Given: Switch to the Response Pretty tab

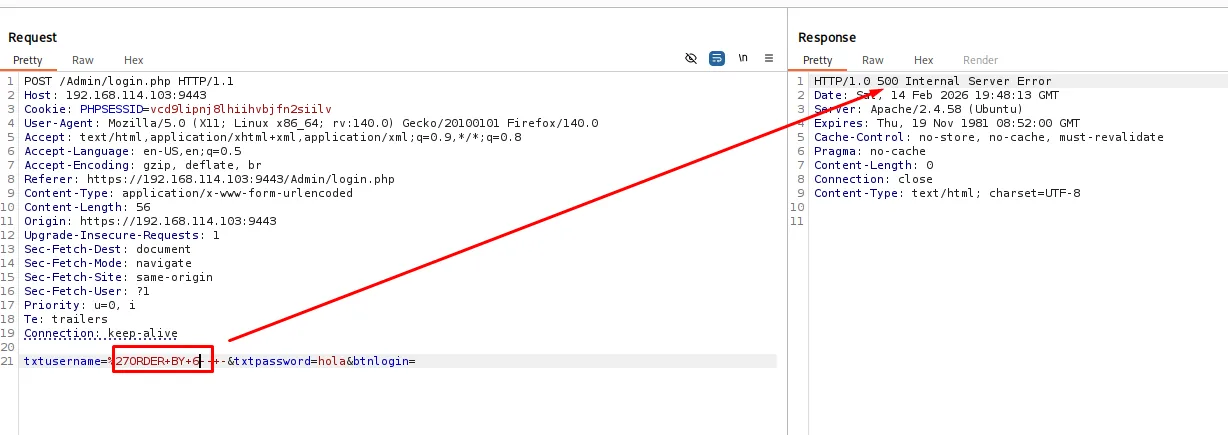Looking at the screenshot, I should point(818,60).
